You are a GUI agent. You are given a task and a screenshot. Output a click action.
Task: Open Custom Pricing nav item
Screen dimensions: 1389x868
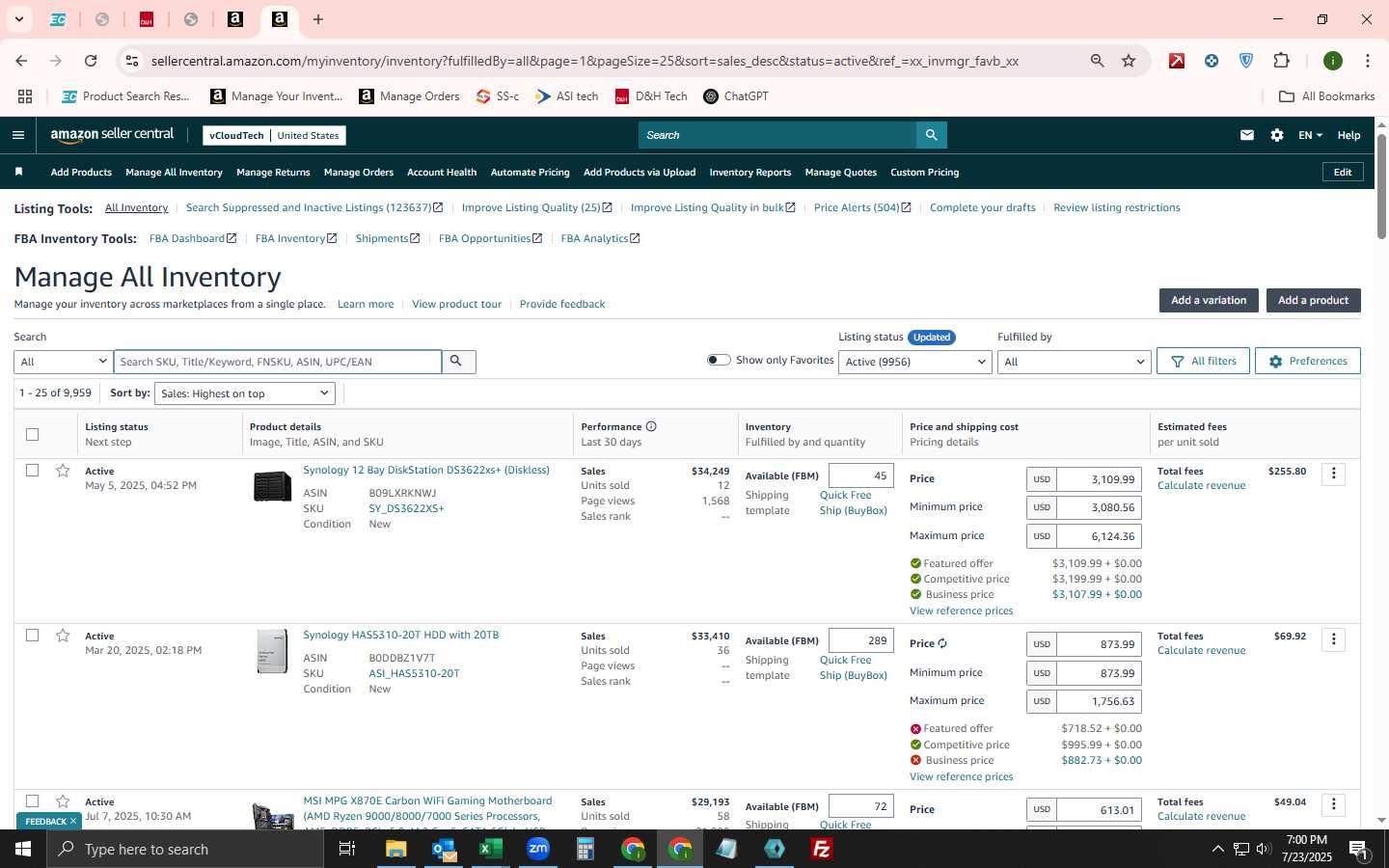coord(924,172)
